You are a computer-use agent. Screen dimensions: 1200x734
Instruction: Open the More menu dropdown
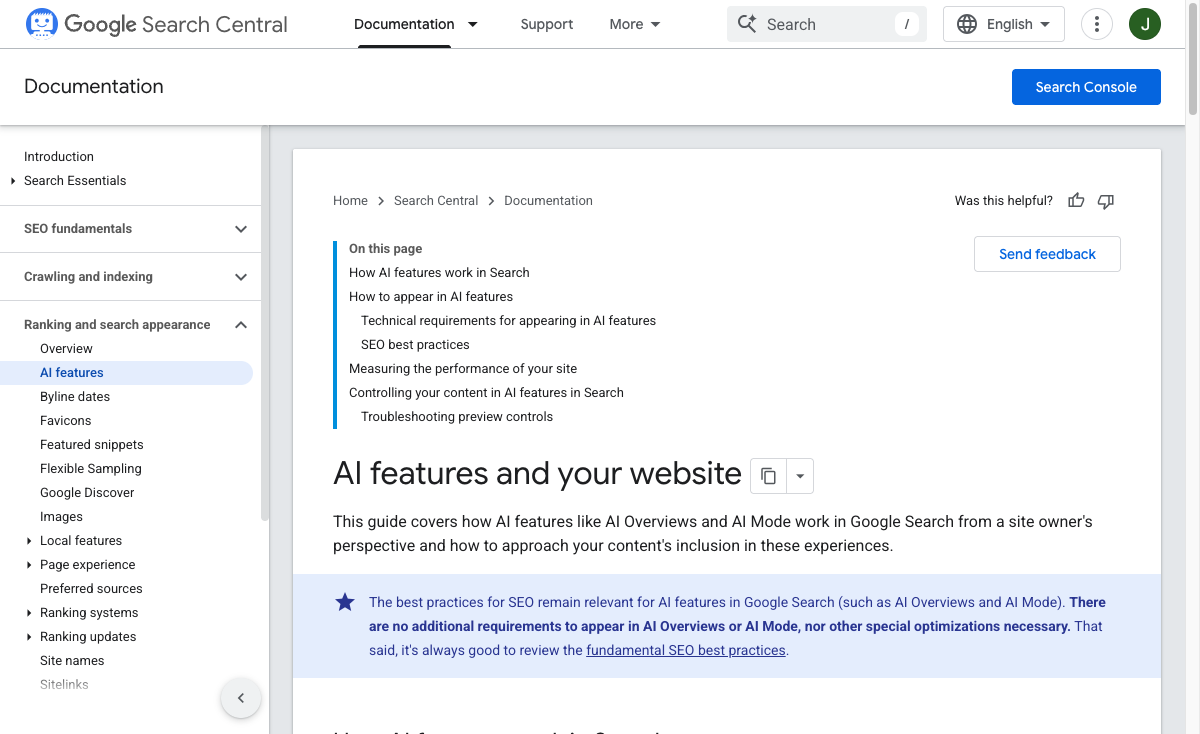(635, 24)
